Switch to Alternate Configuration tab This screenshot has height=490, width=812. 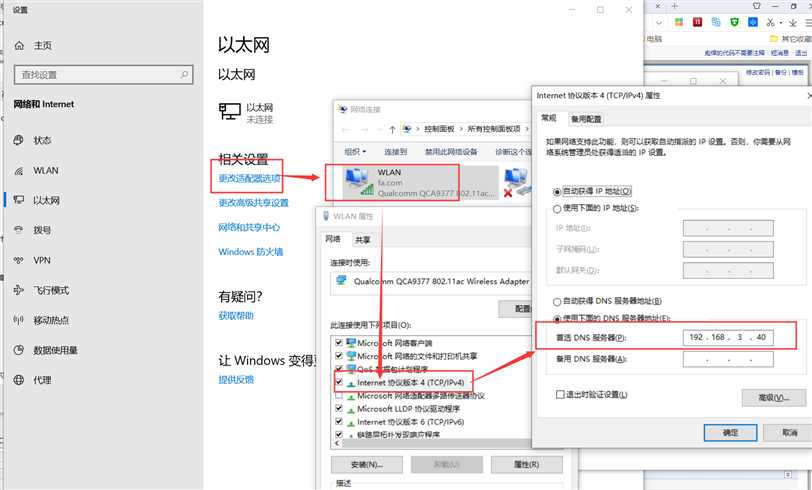586,119
